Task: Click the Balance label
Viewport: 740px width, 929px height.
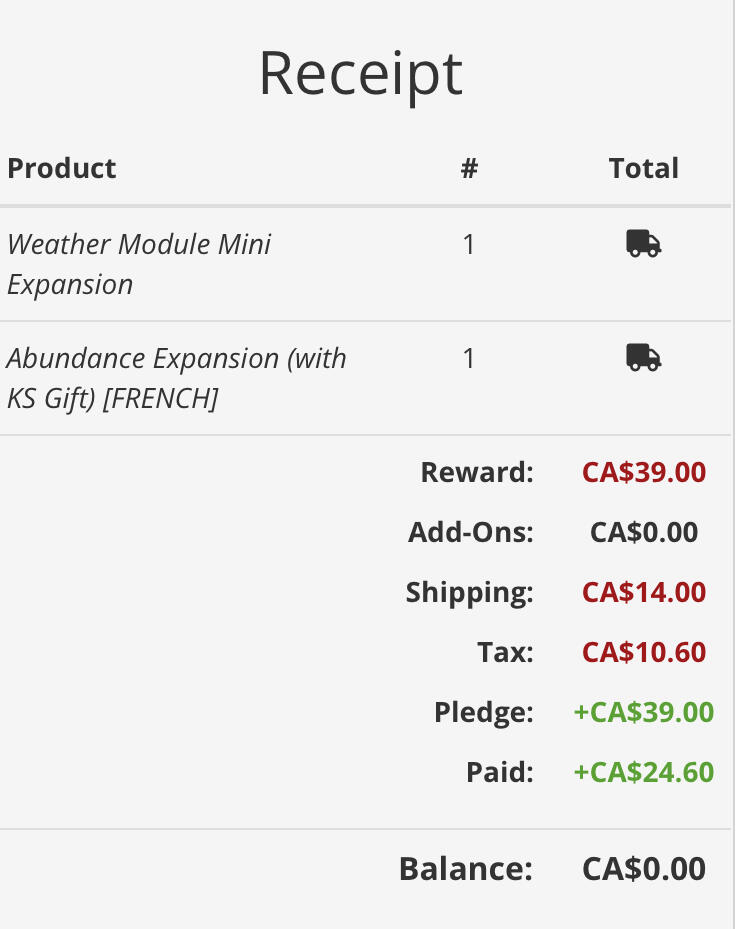Action: pyautogui.click(x=466, y=869)
